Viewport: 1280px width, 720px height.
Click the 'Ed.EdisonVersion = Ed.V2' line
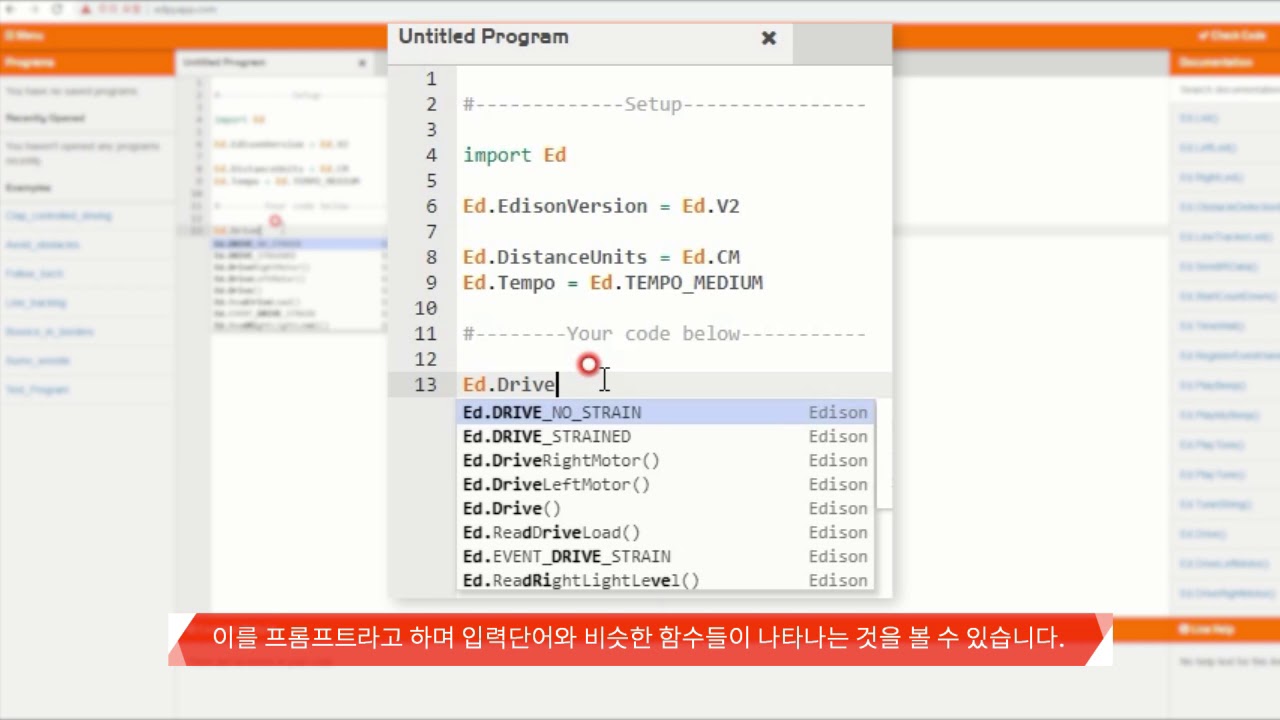tap(601, 206)
